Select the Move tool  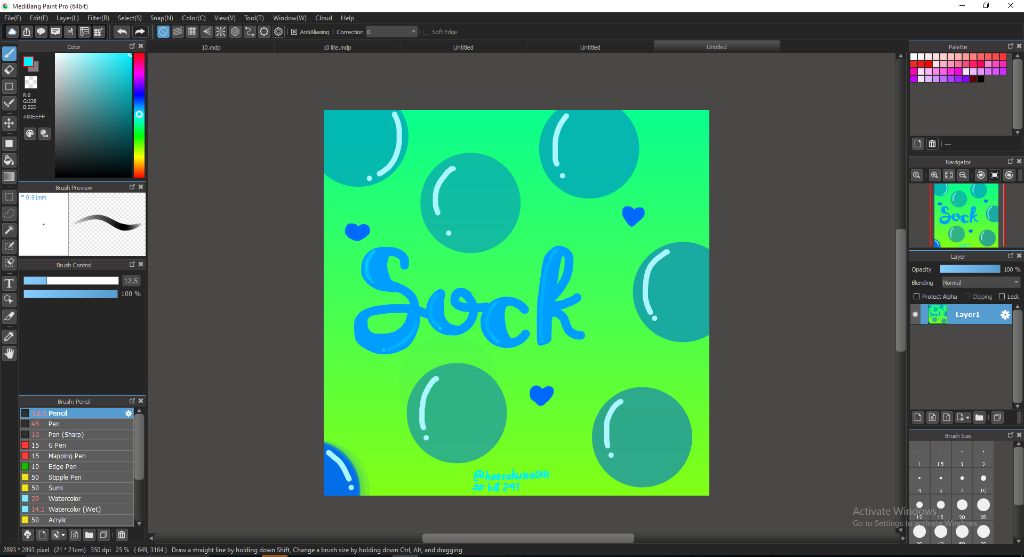[x=9, y=123]
